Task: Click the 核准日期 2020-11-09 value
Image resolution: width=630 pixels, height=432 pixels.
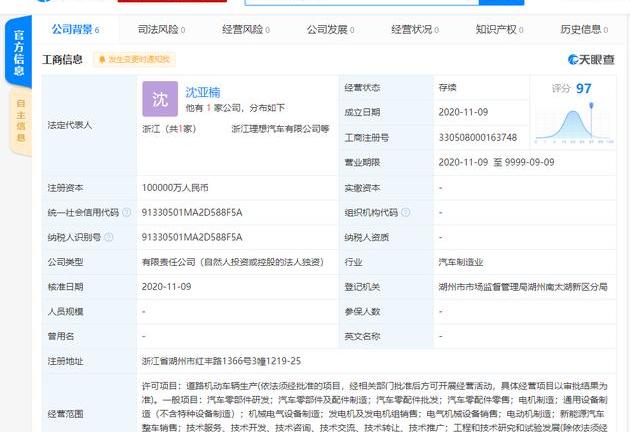Action: click(166, 287)
